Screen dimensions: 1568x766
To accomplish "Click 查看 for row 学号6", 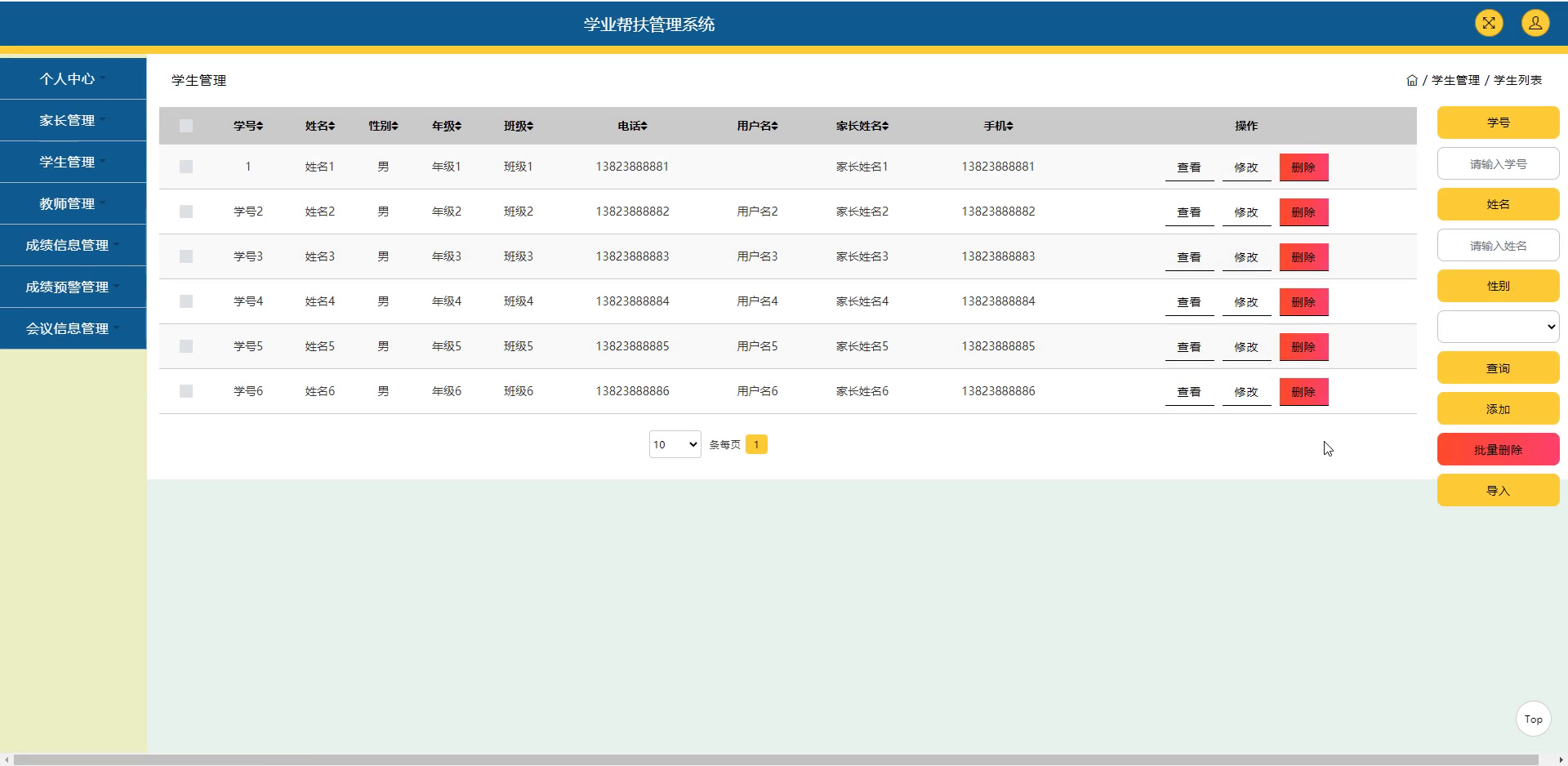I will (x=1189, y=392).
